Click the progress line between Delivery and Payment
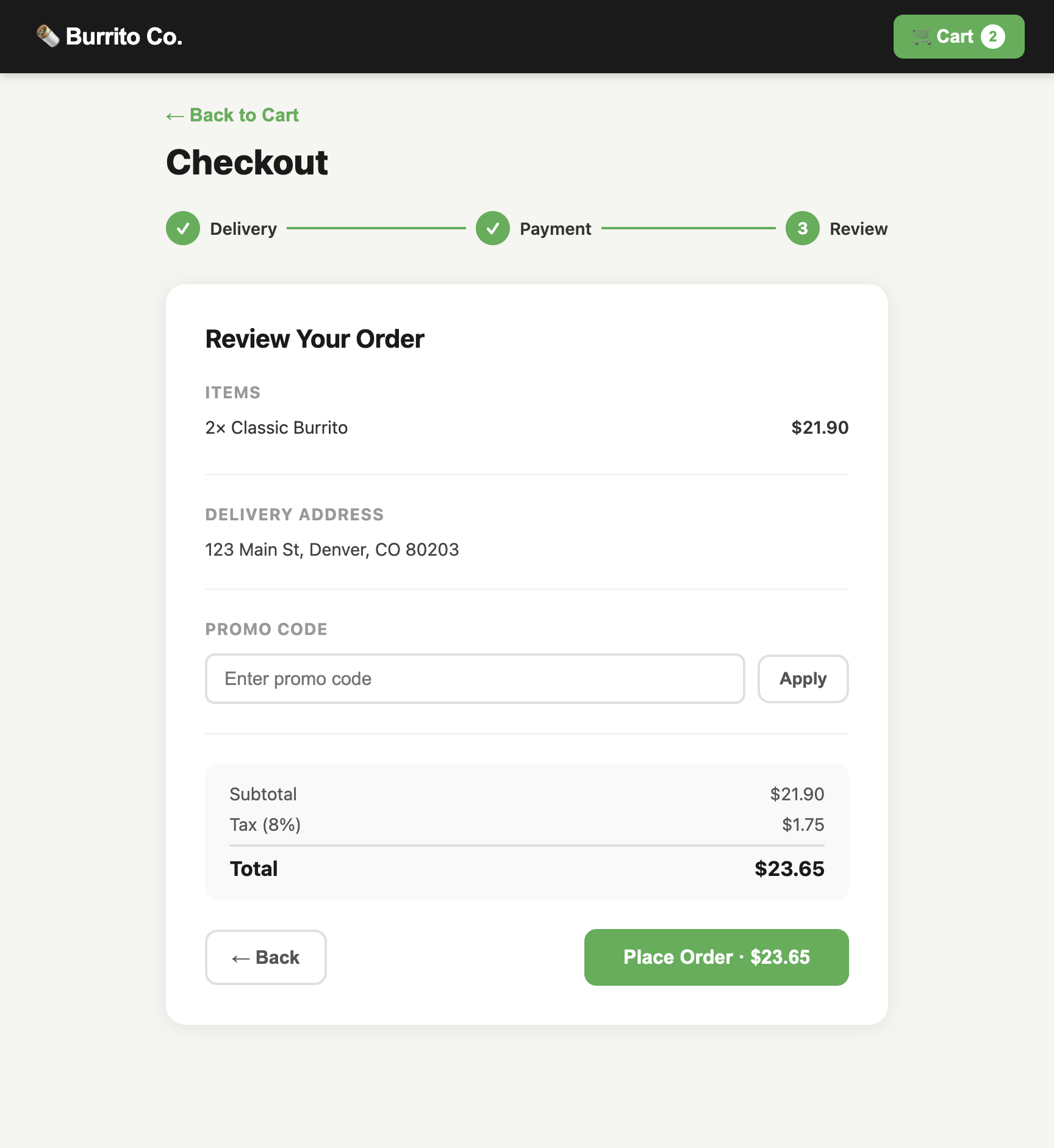 tap(376, 228)
